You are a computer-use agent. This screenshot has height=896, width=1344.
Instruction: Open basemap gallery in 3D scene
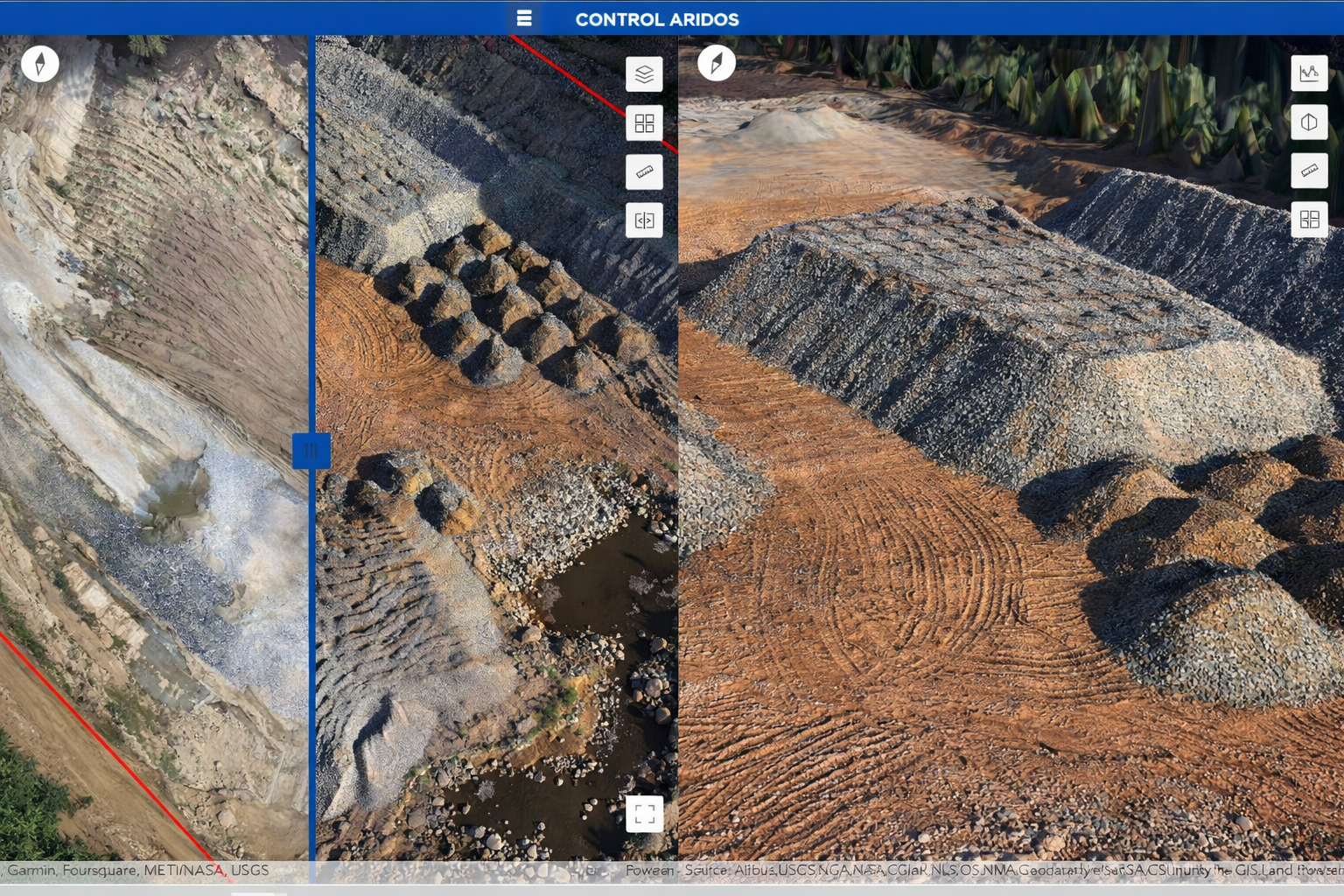click(1309, 220)
